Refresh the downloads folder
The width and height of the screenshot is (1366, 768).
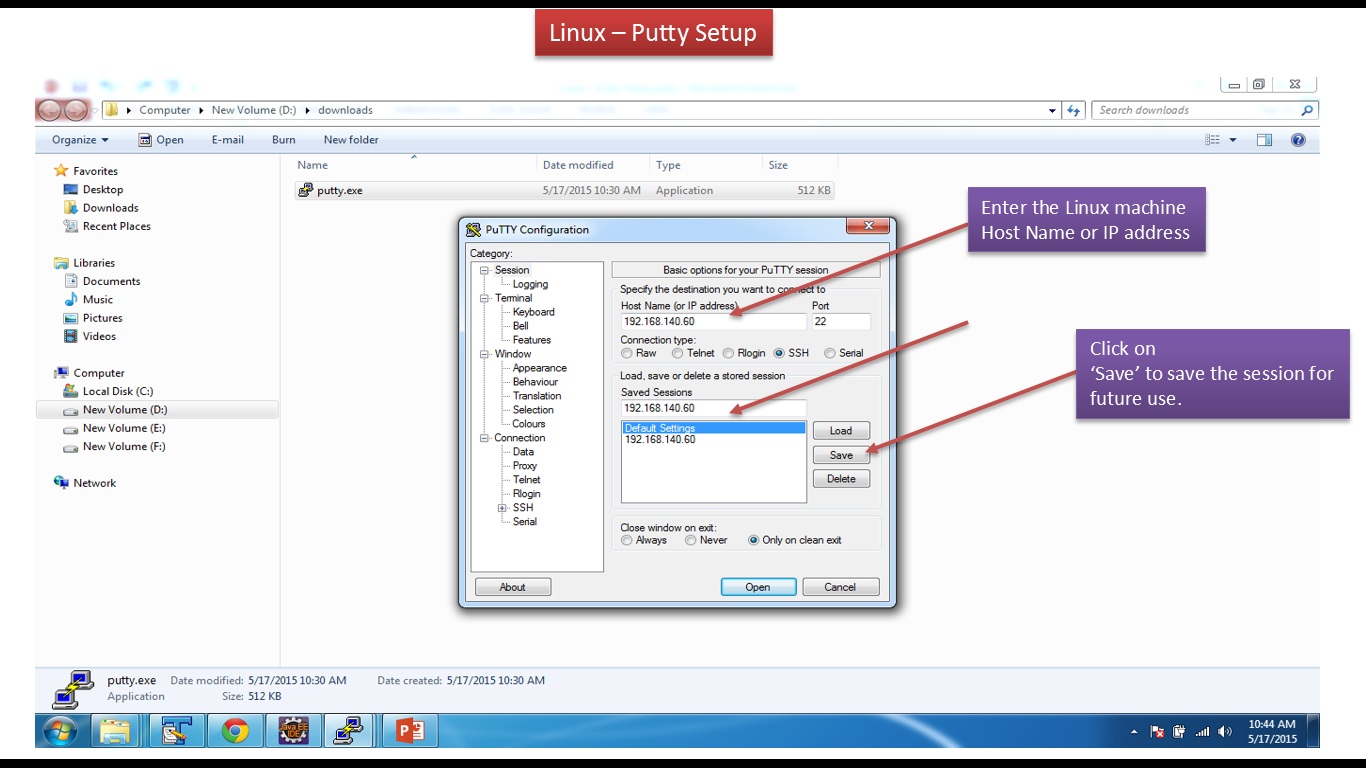(x=1074, y=110)
